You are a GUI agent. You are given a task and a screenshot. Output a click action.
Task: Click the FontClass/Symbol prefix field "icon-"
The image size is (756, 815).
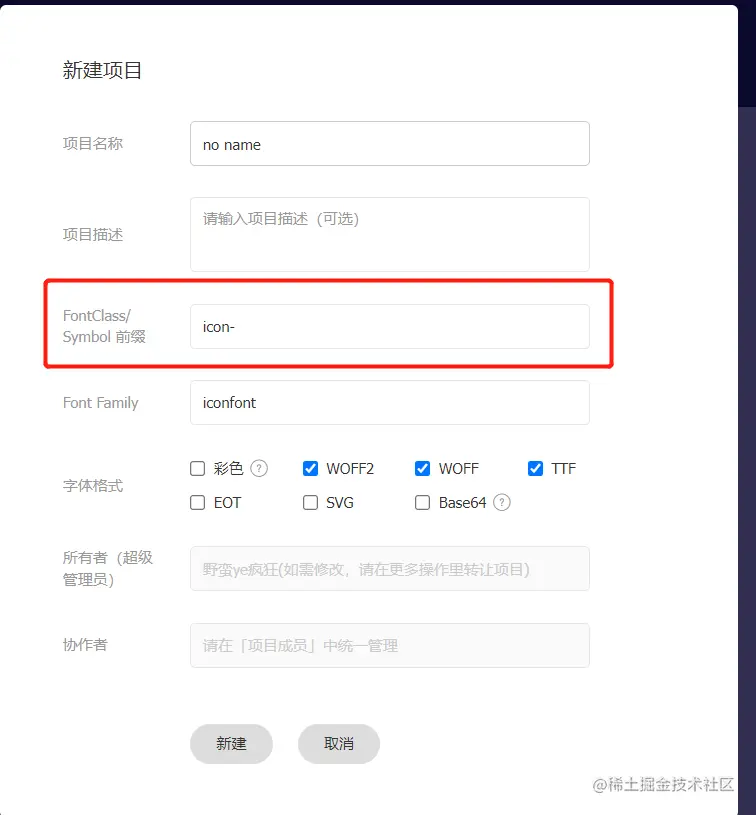click(x=389, y=326)
